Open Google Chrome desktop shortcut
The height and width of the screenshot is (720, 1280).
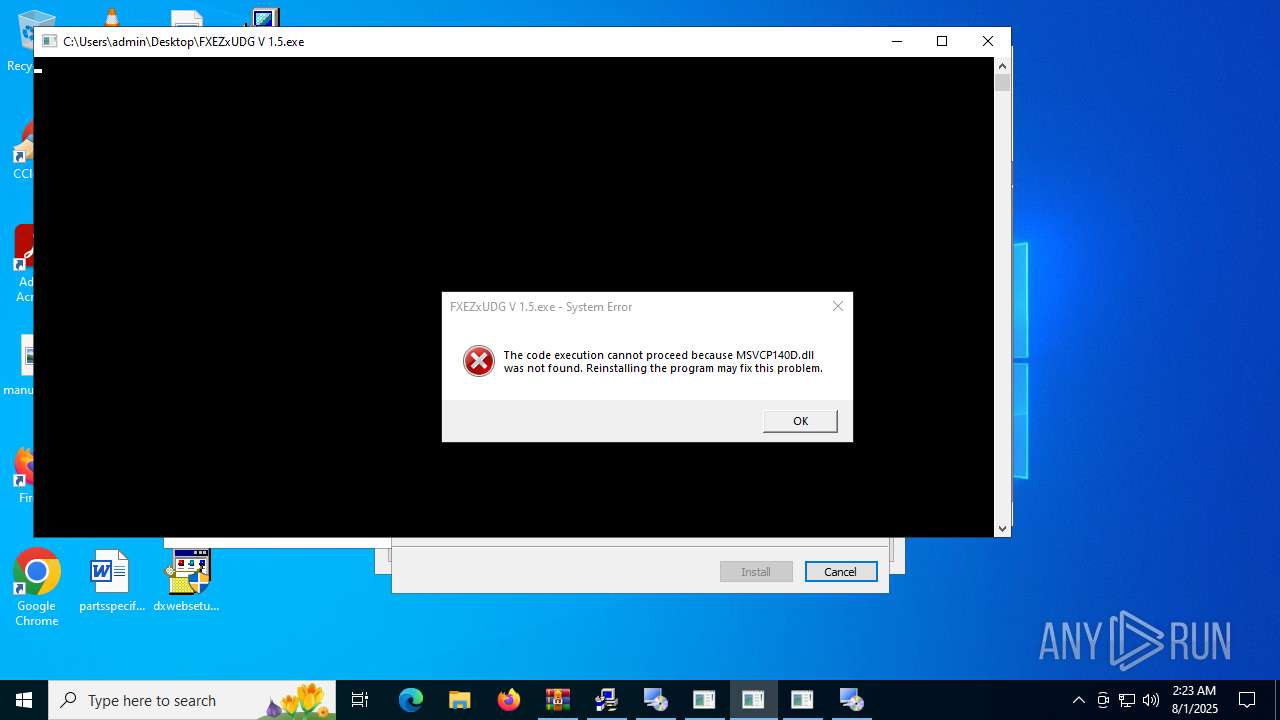[37, 588]
